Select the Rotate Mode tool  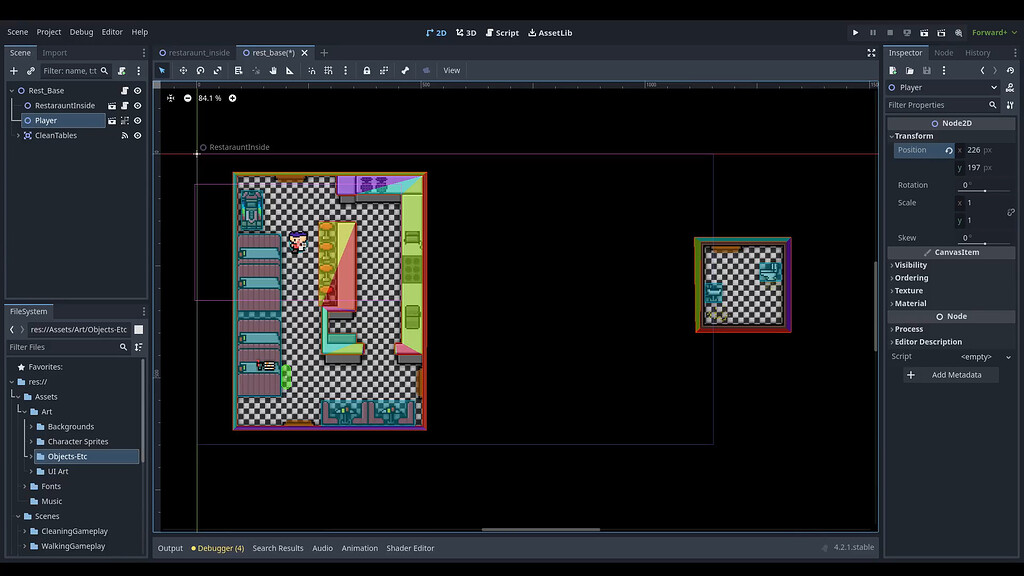pos(200,71)
